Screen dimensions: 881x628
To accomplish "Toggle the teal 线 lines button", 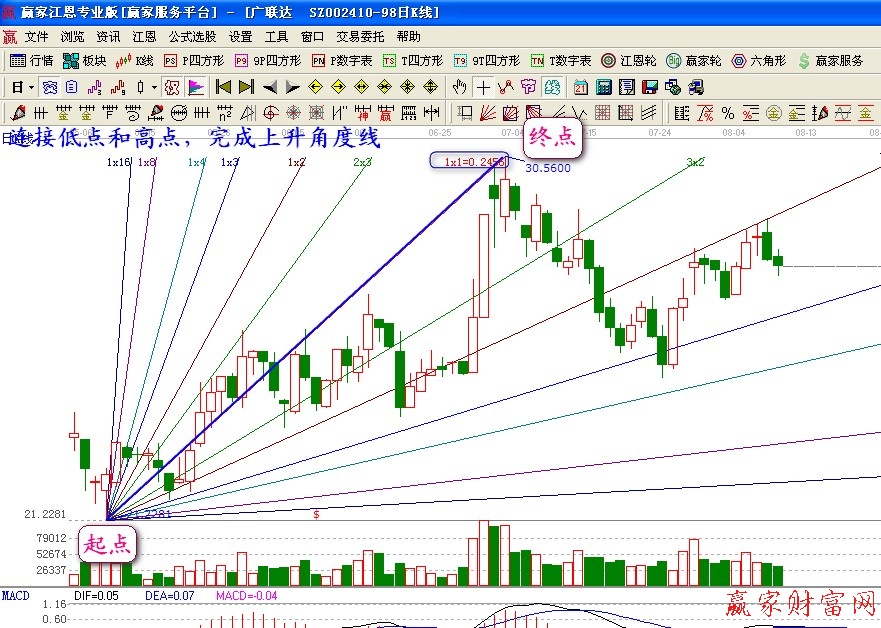I will tap(552, 87).
